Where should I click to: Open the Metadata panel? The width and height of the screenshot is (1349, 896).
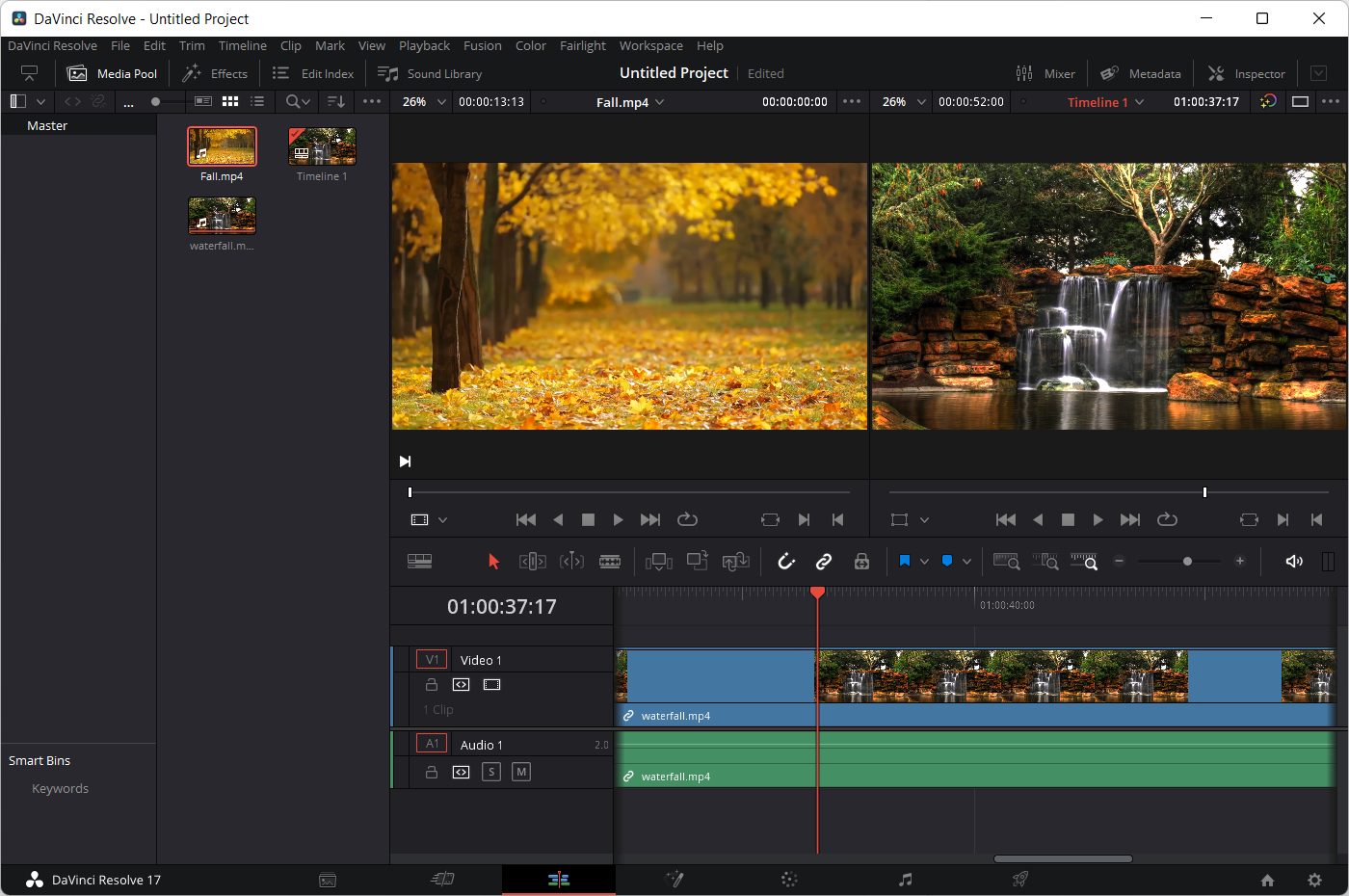tap(1141, 73)
